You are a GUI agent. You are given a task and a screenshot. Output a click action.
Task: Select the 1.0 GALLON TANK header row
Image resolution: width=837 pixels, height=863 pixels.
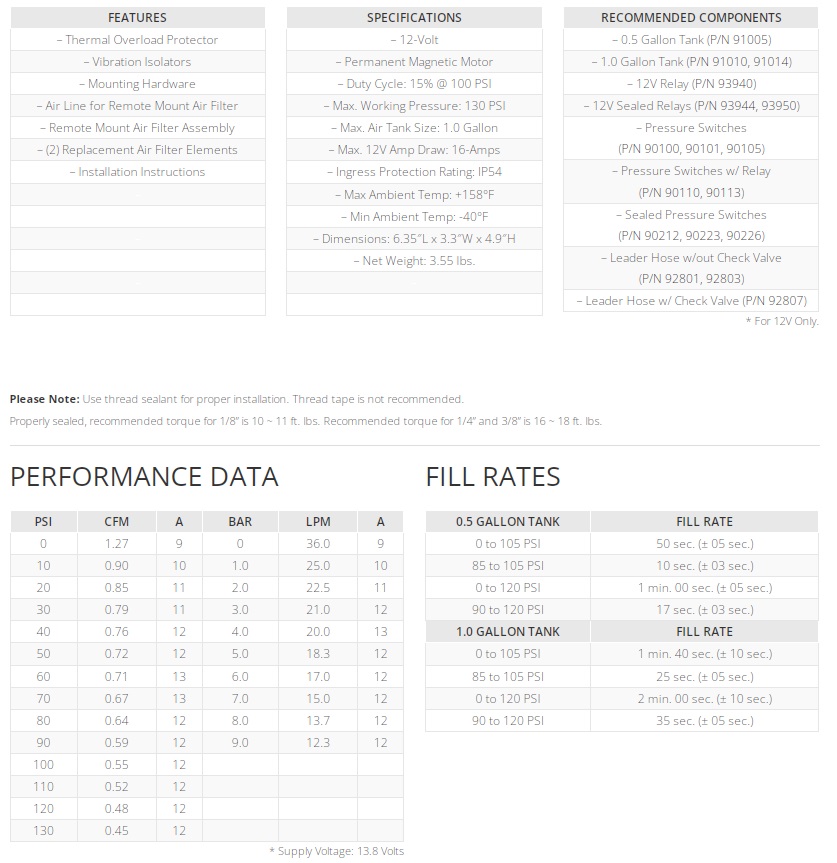508,632
